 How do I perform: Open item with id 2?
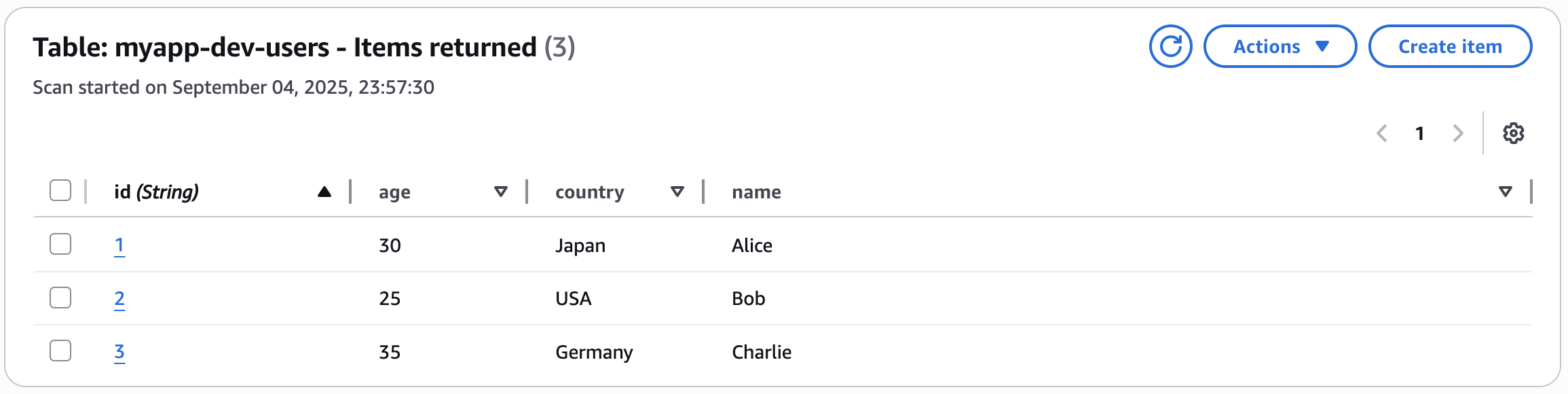pyautogui.click(x=119, y=298)
